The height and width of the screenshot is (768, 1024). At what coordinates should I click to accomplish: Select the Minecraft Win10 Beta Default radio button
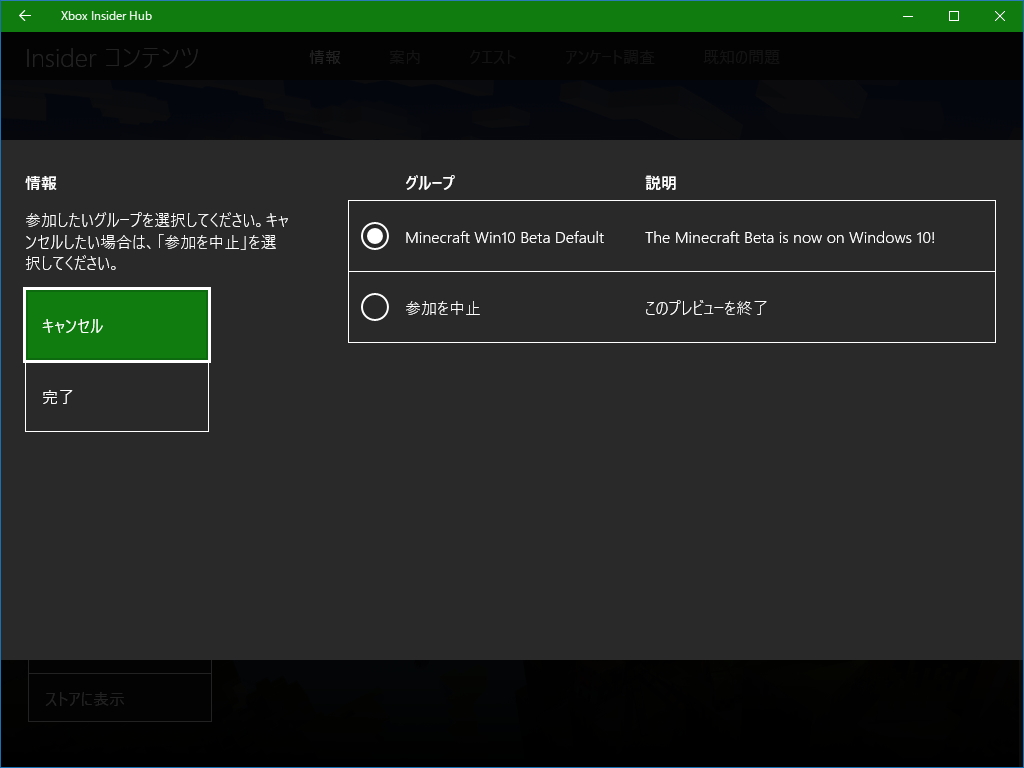(375, 236)
